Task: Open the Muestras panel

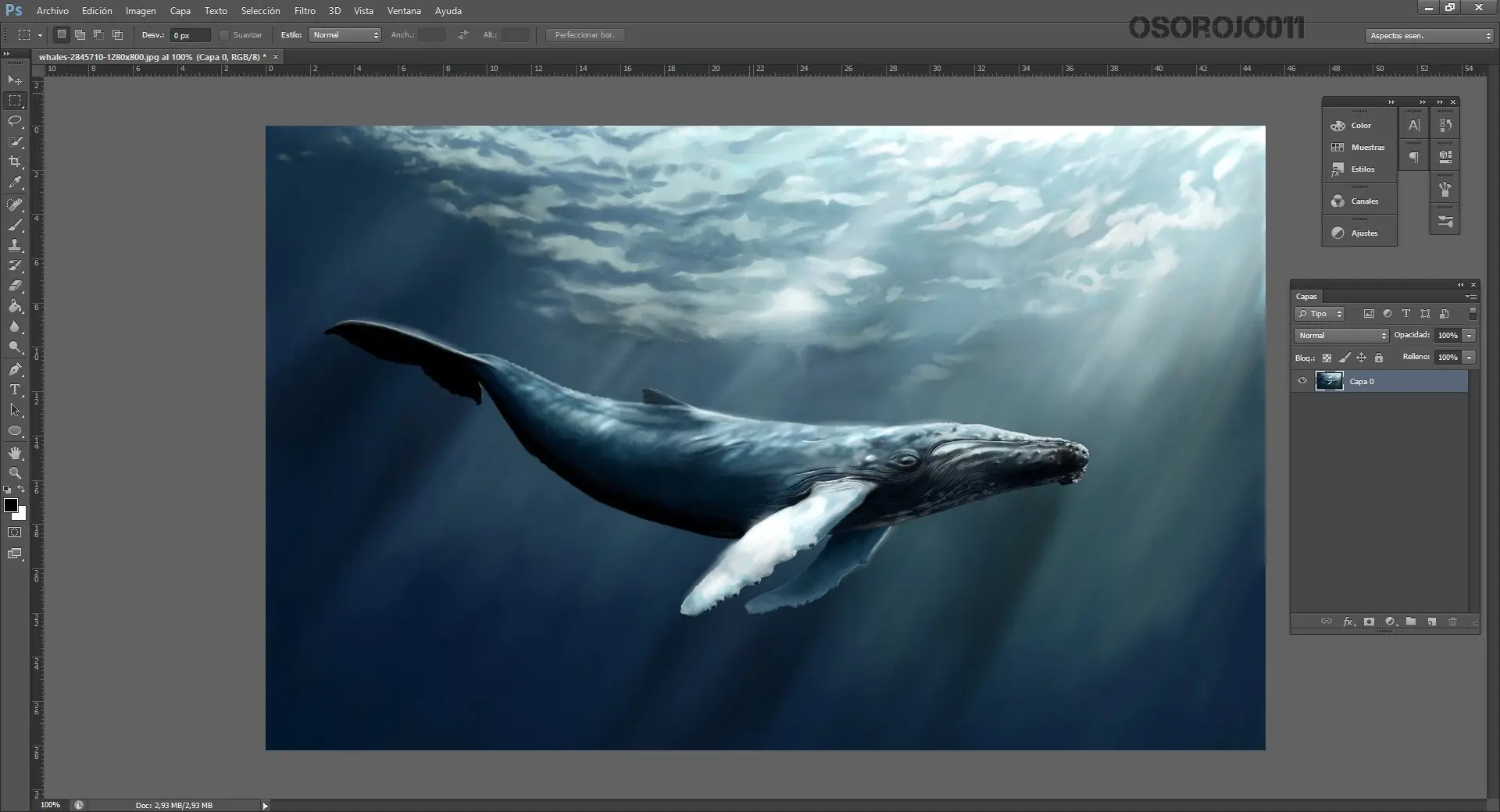Action: coord(1359,147)
